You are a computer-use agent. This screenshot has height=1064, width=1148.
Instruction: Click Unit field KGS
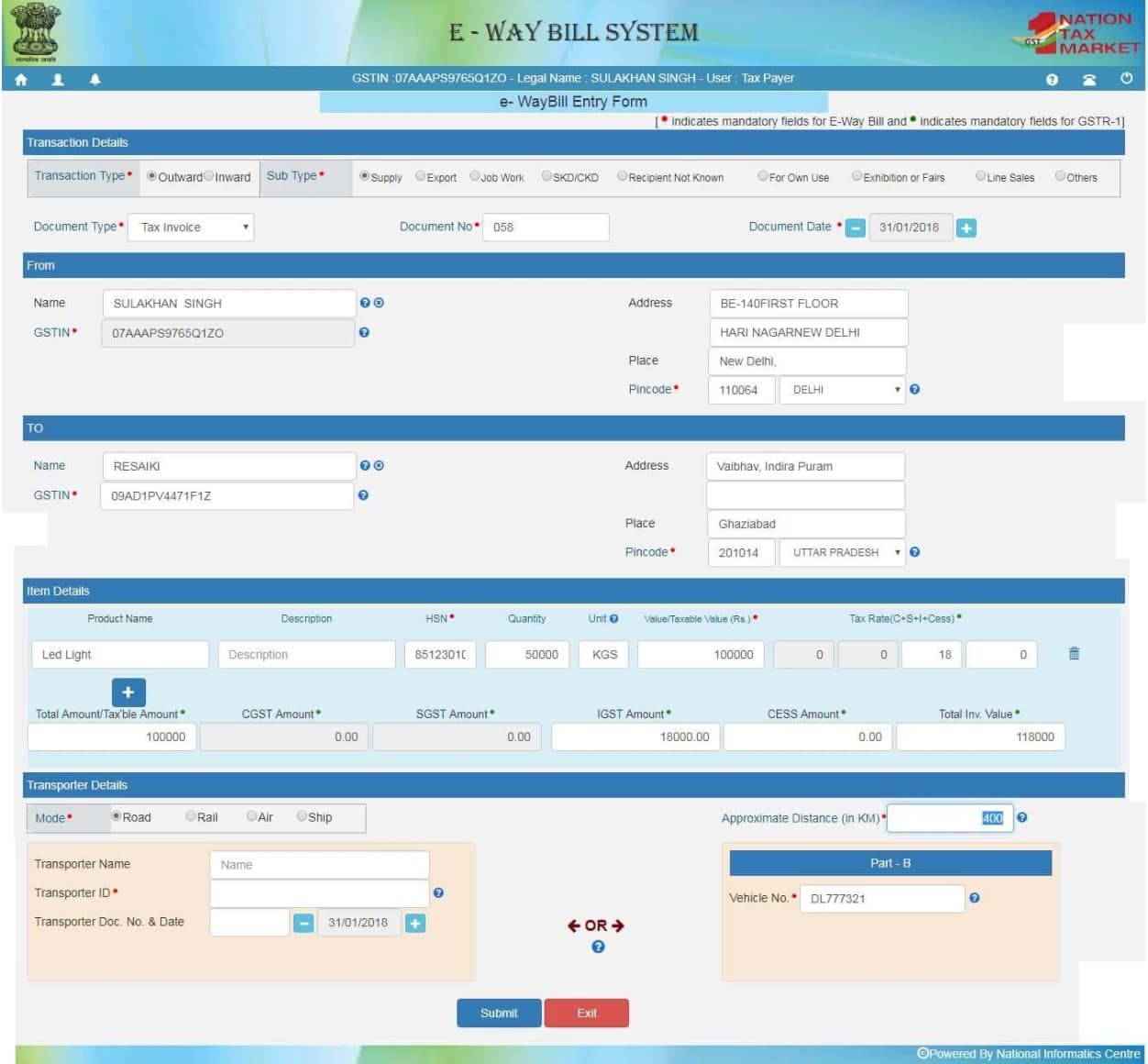tap(603, 654)
